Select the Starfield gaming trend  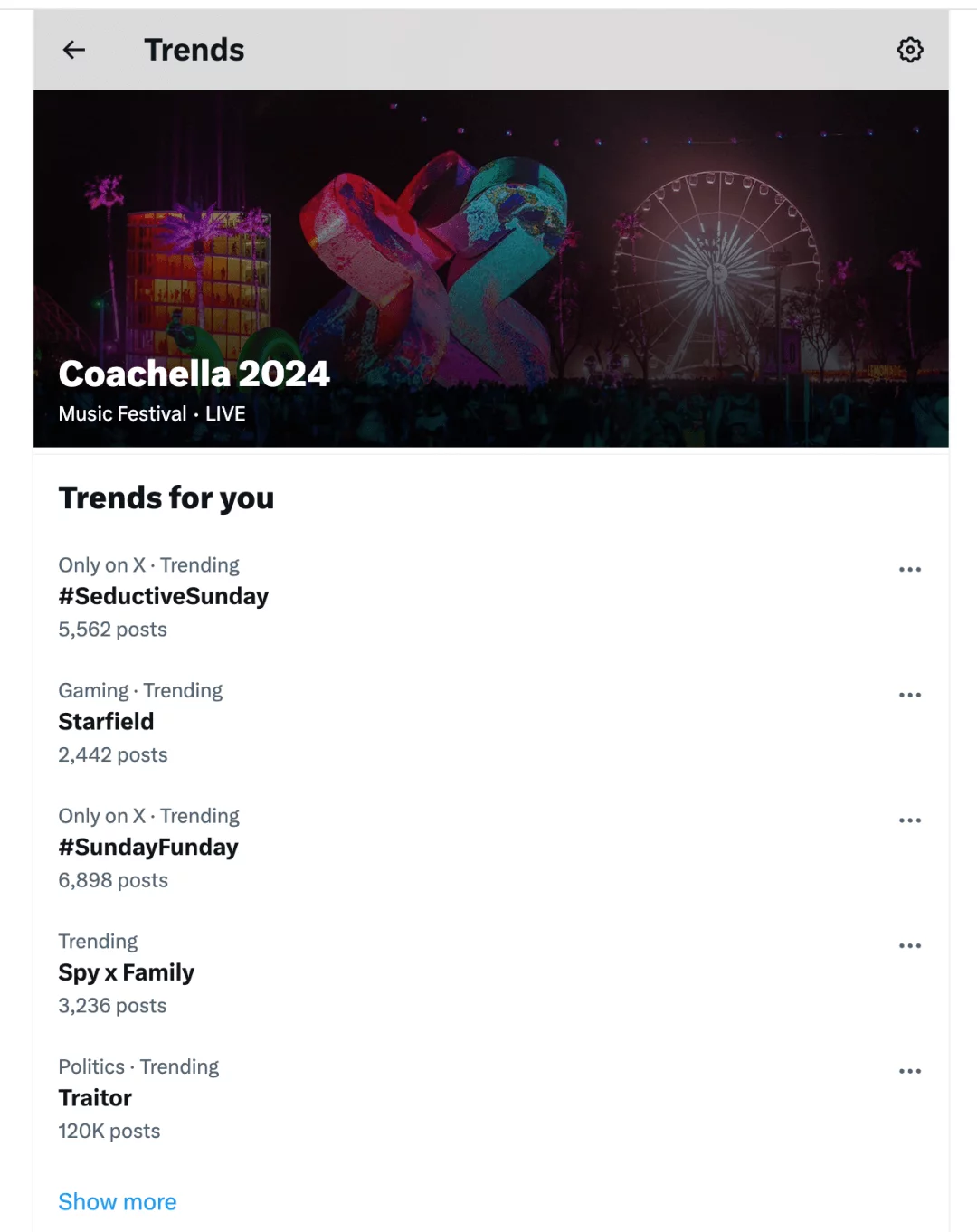[x=106, y=722]
